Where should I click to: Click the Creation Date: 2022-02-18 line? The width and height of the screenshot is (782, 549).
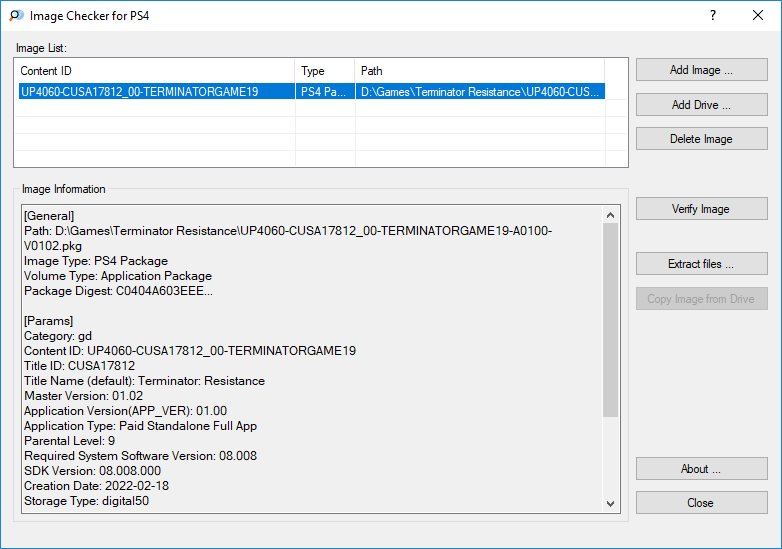[96, 485]
